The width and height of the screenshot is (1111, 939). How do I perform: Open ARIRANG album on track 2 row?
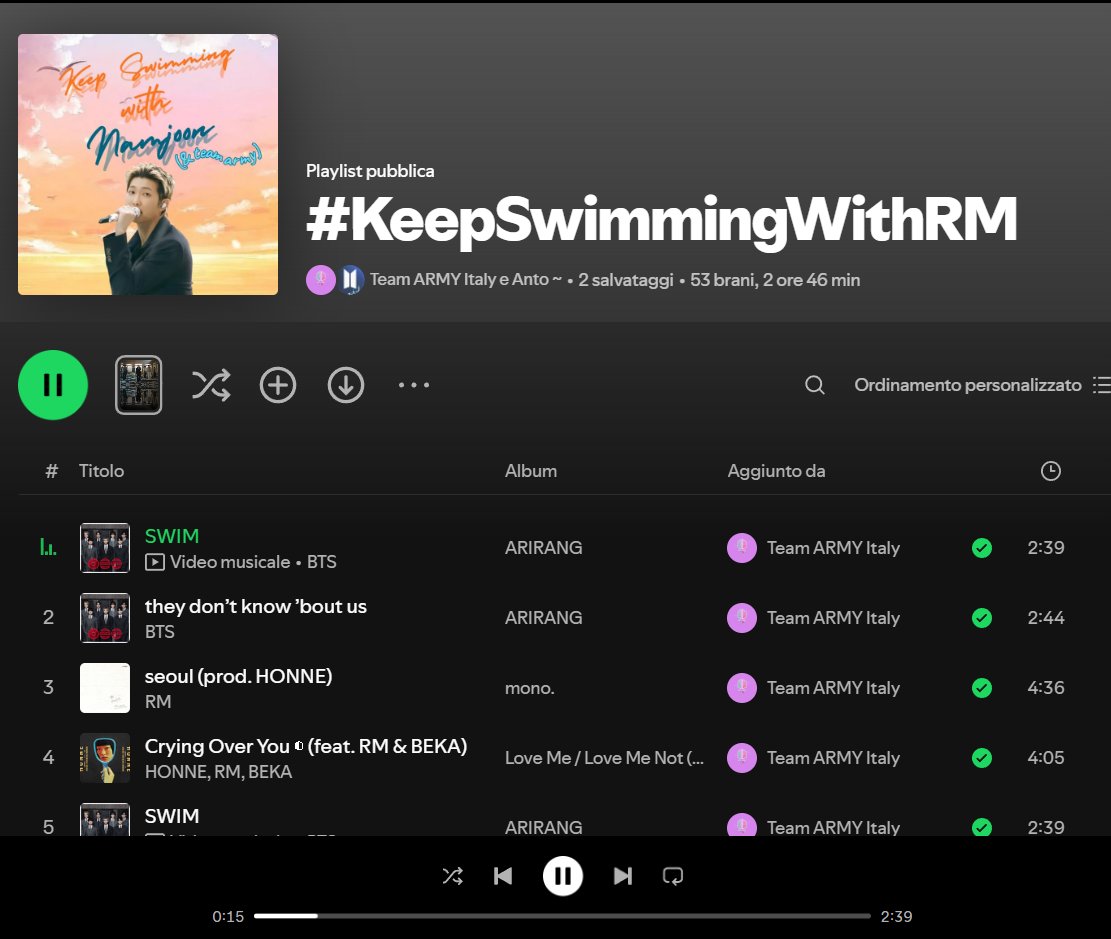tap(543, 617)
